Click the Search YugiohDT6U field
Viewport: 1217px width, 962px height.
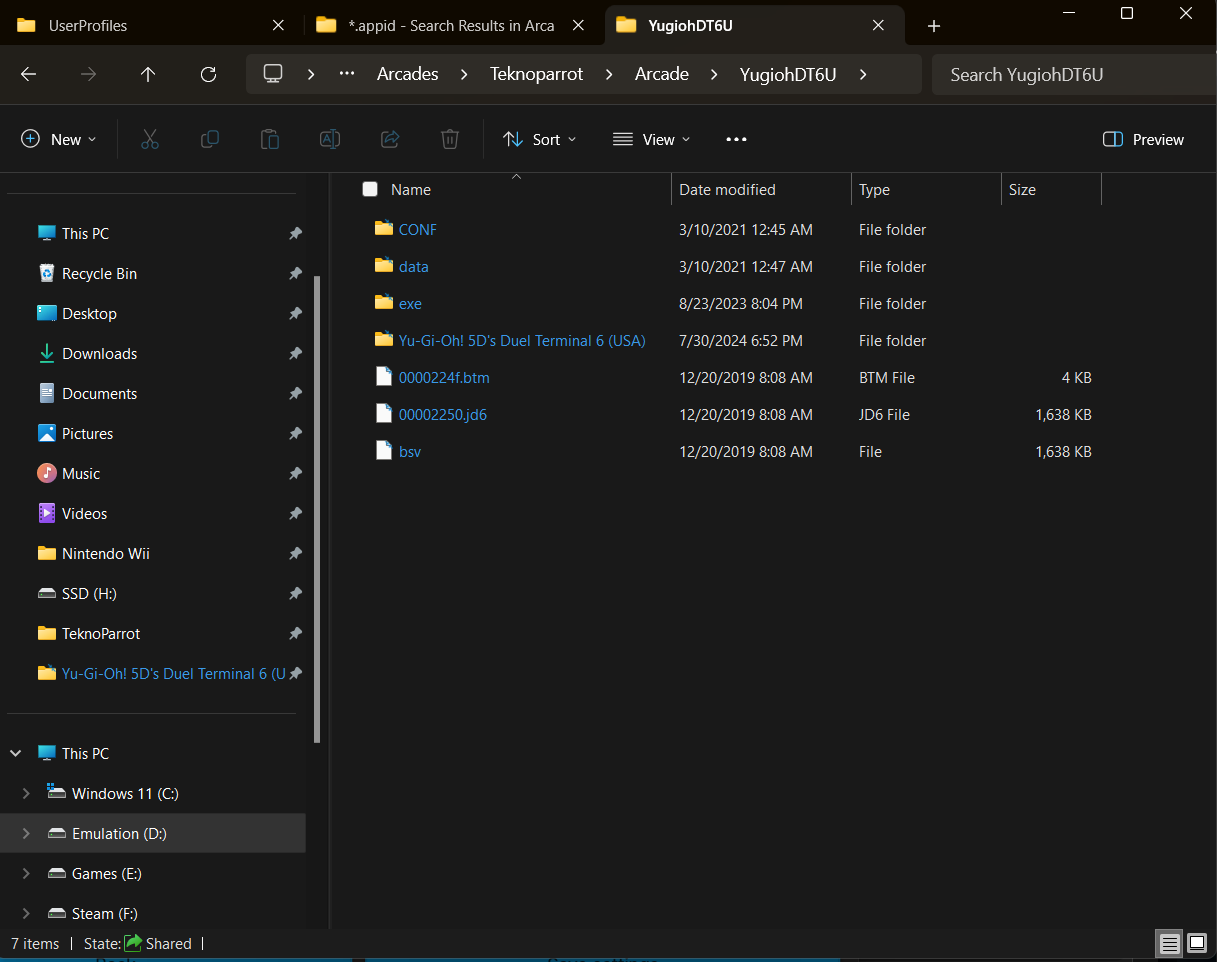pyautogui.click(x=1074, y=74)
